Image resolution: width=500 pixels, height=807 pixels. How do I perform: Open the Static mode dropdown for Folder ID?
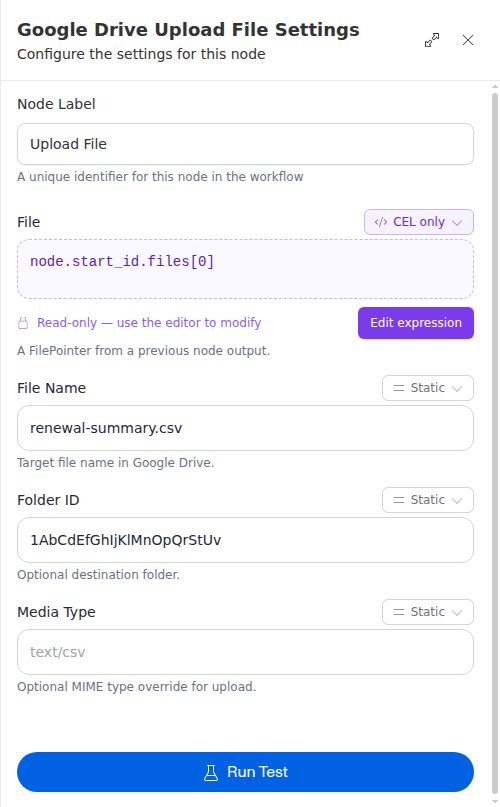coord(427,500)
